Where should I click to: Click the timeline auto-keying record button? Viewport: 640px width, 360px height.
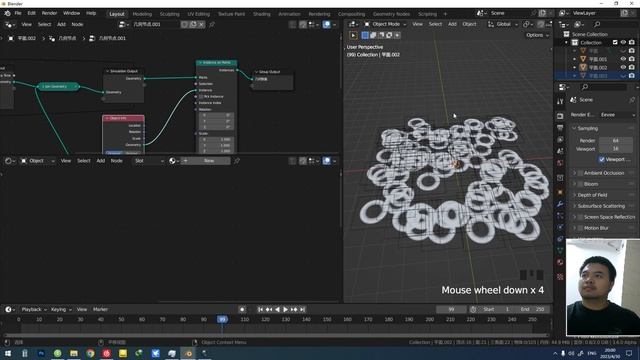(242, 309)
